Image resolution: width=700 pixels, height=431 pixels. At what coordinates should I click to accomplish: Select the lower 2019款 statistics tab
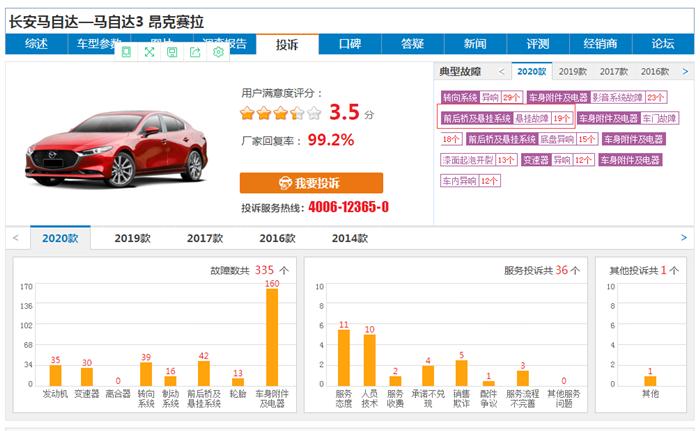tap(133, 238)
